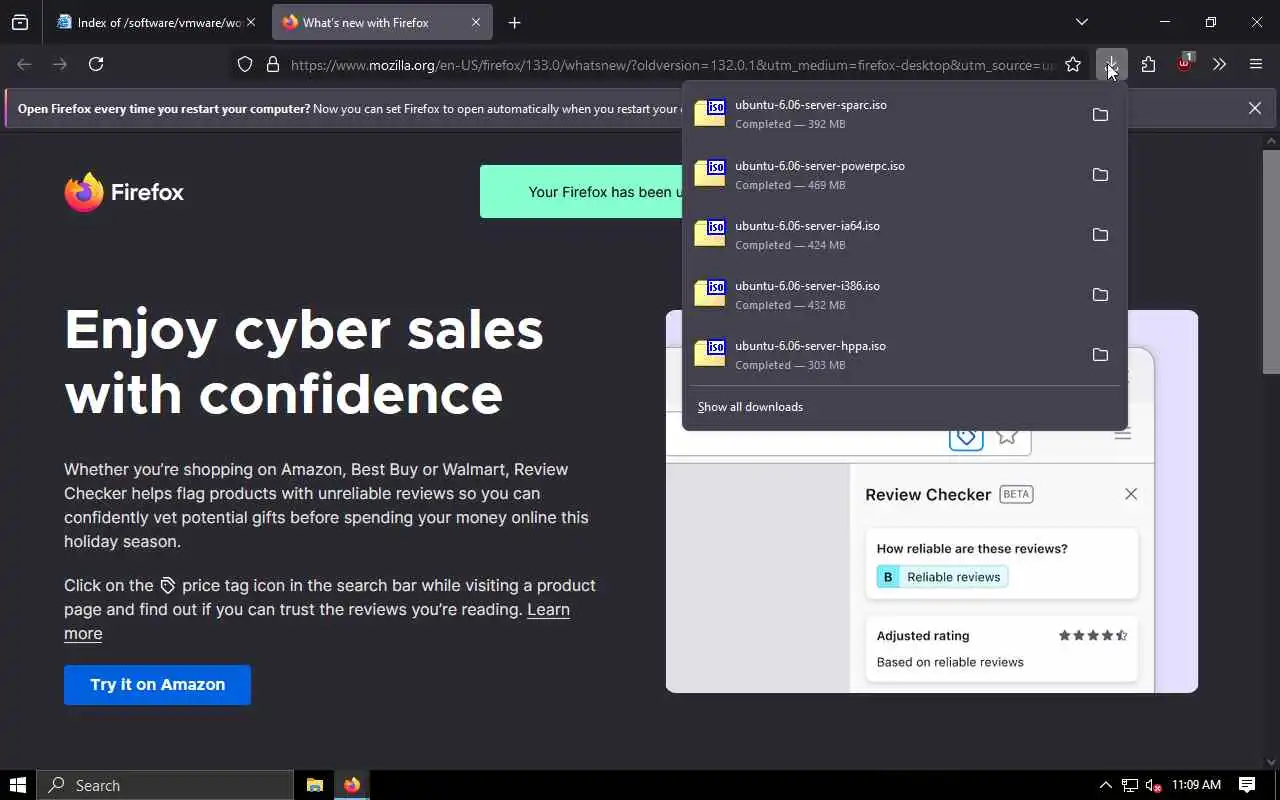Screen dimensions: 1280x800
Task: Open the Extensions puzzle icon
Action: 1148,64
